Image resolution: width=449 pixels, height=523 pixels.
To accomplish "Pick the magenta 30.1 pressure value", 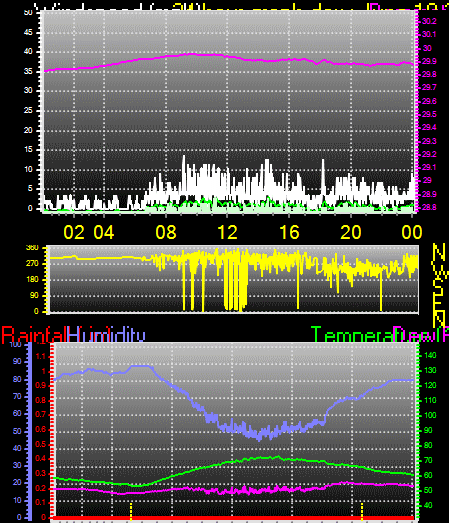I will pyautogui.click(x=429, y=34).
